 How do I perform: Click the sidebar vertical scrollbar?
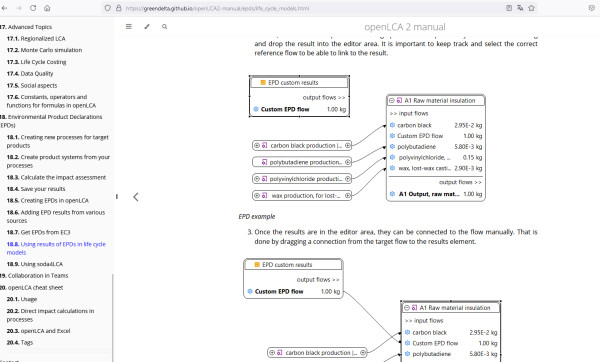pos(112,318)
